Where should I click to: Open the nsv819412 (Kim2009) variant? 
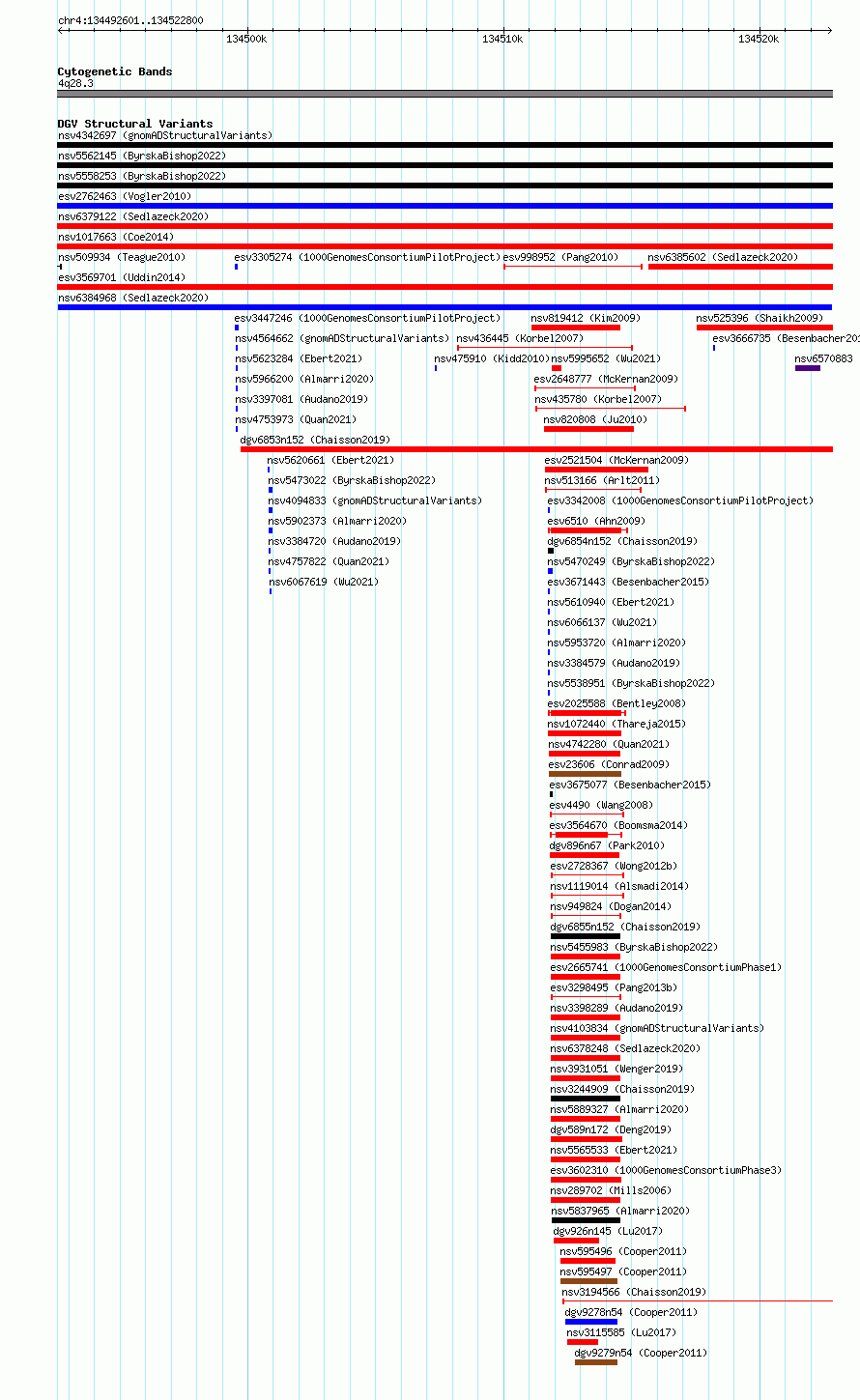(x=587, y=319)
